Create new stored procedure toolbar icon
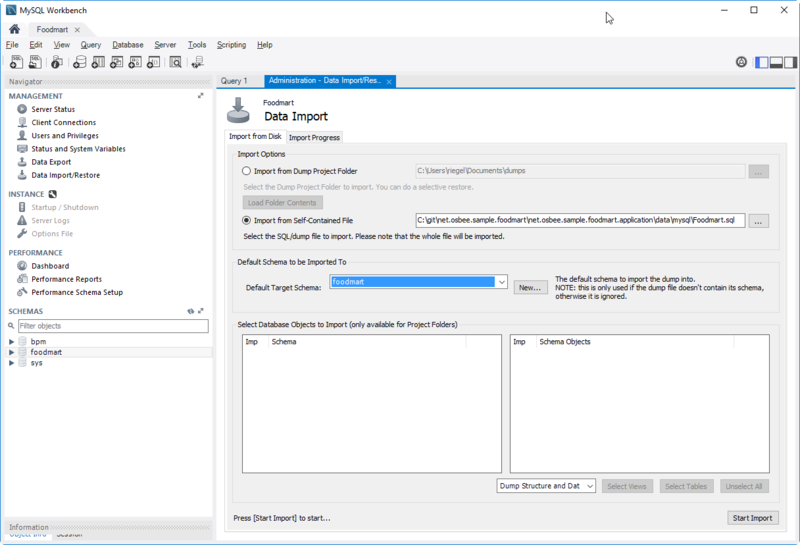 [x=135, y=62]
